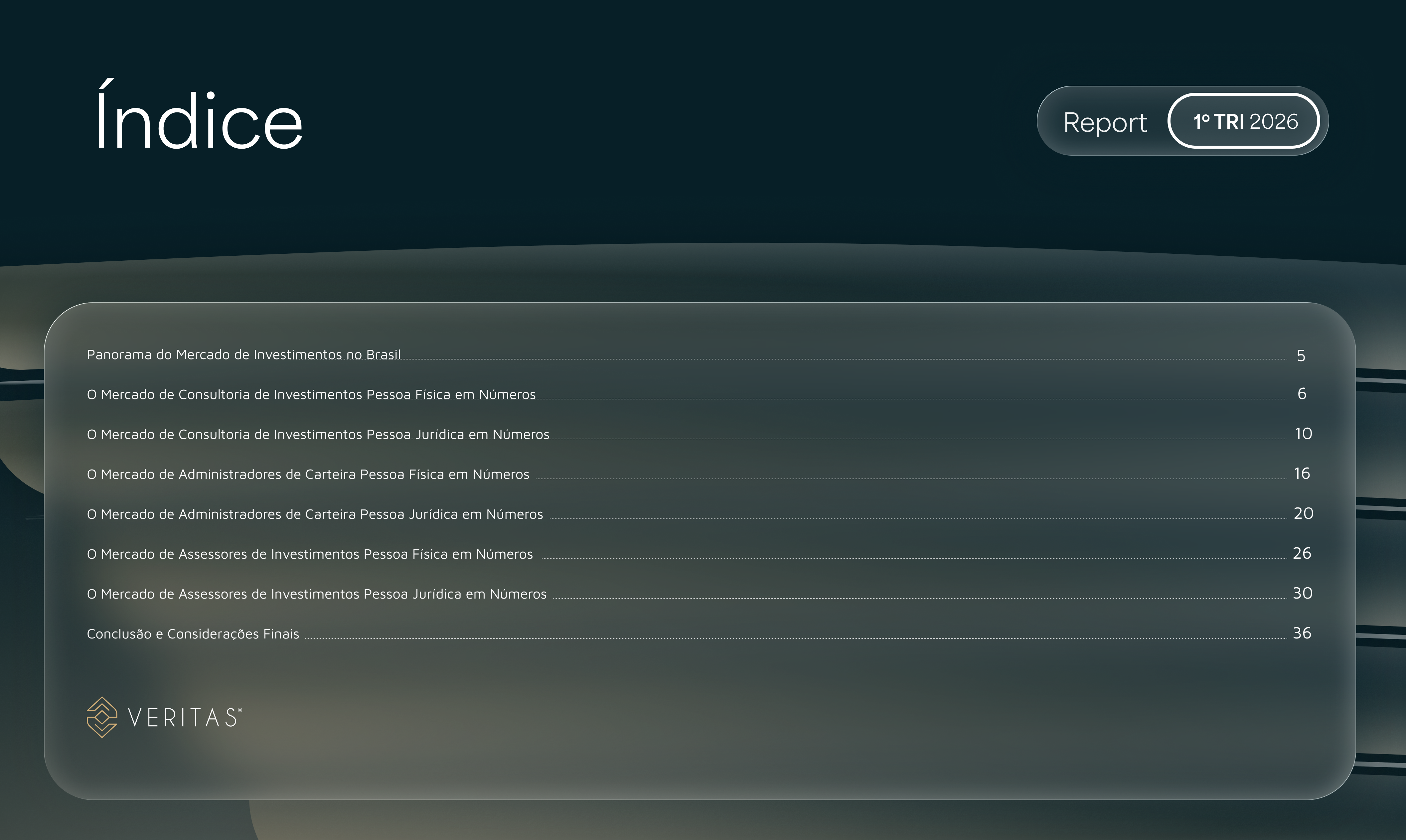Viewport: 1406px width, 840px height.
Task: Click the 'VERITAS' wordmark text
Action: click(x=185, y=717)
